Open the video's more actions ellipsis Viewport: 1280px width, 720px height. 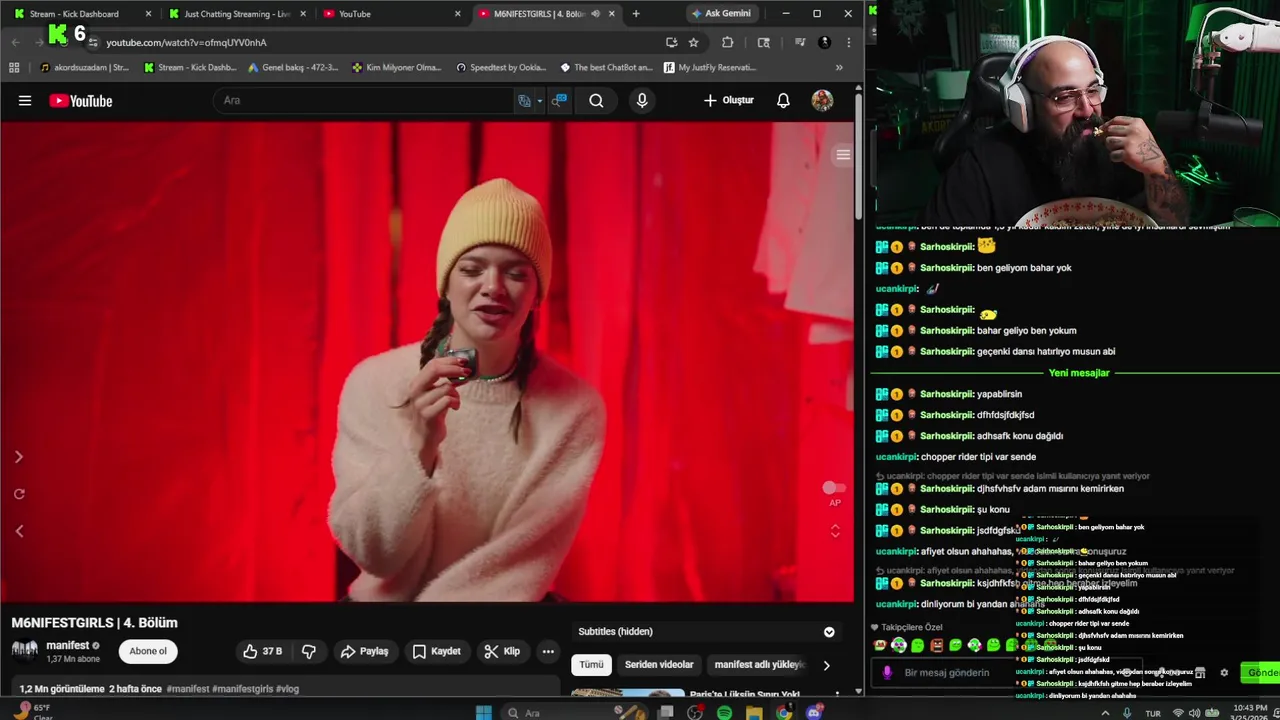tap(548, 651)
